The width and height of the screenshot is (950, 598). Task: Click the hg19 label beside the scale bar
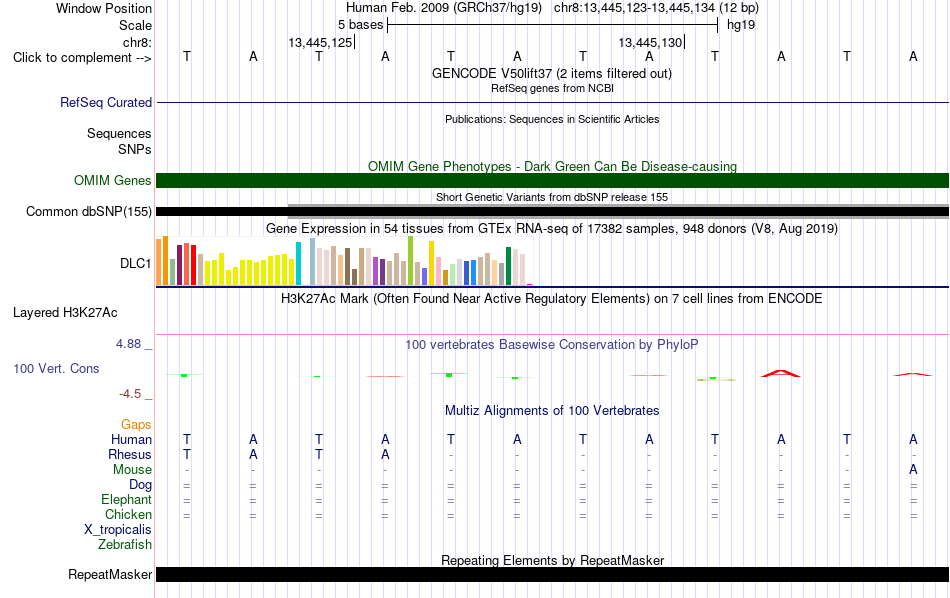[x=740, y=25]
